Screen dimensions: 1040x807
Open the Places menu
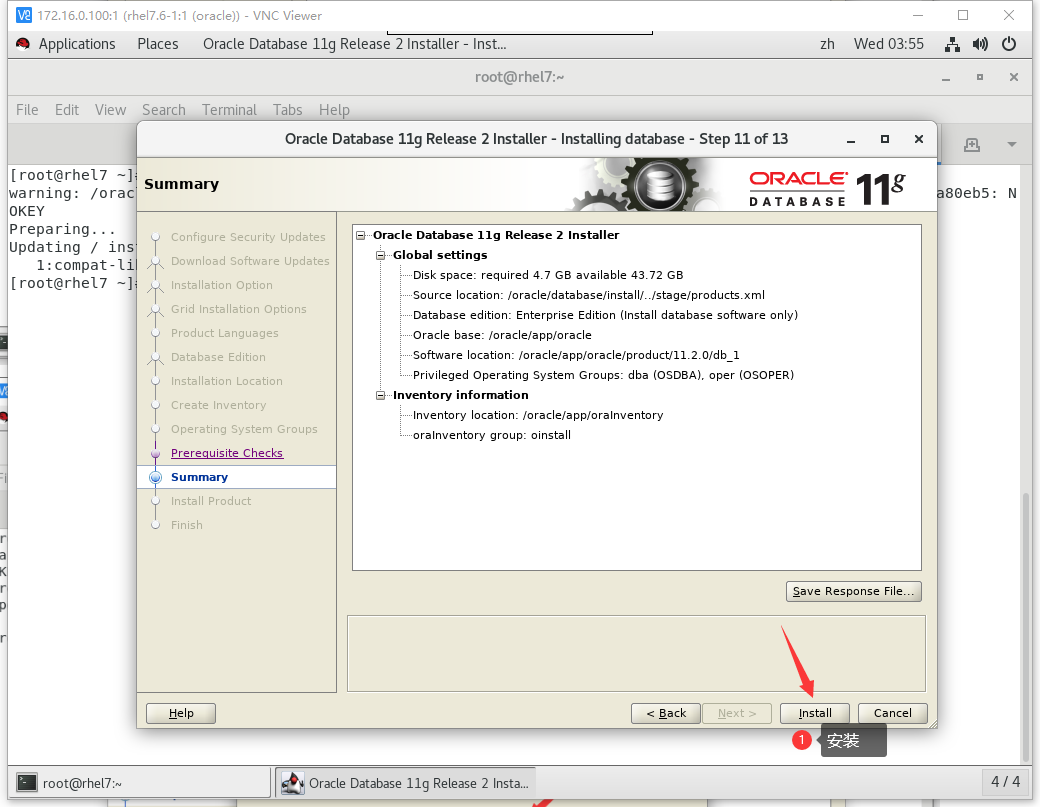pyautogui.click(x=158, y=44)
